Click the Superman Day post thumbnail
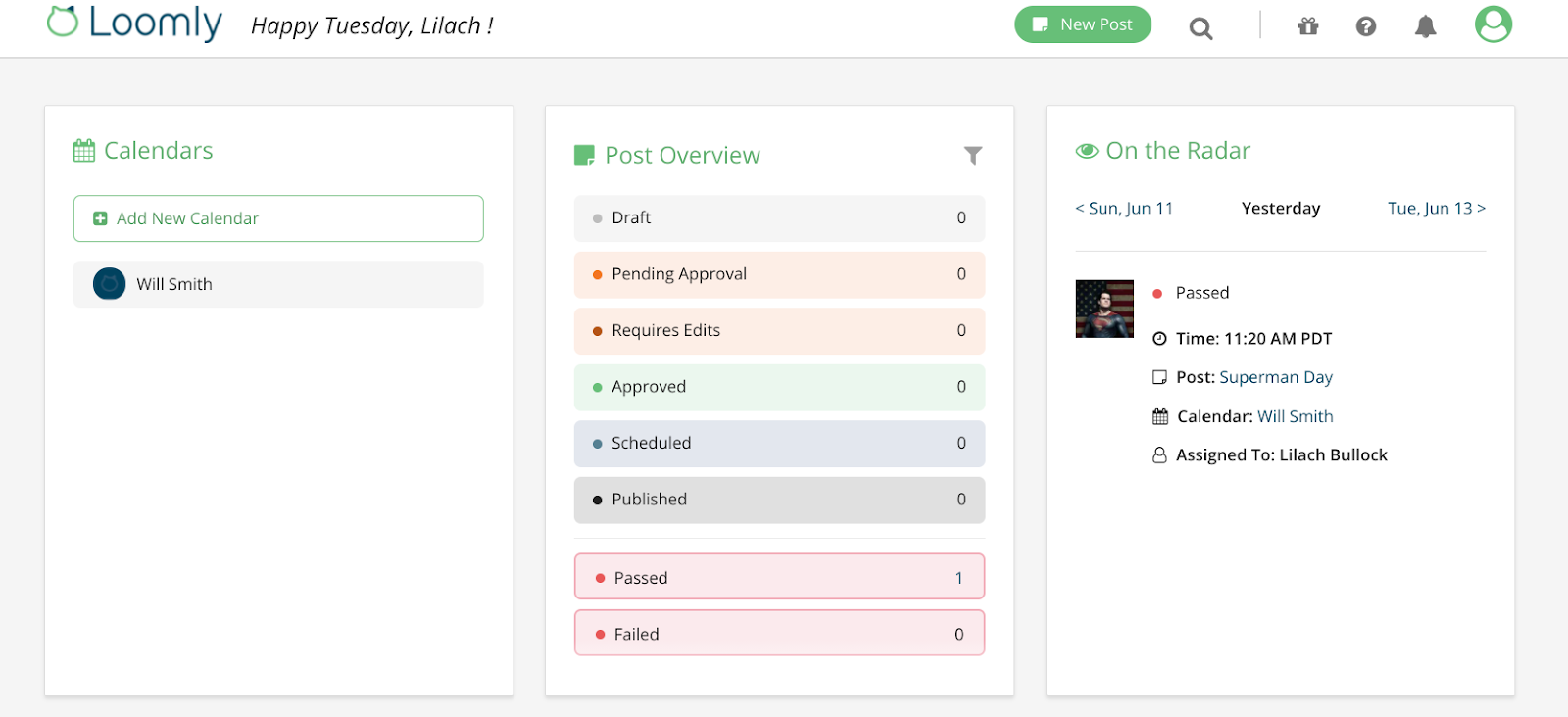Screen dimensions: 1568x717 pos(1104,309)
